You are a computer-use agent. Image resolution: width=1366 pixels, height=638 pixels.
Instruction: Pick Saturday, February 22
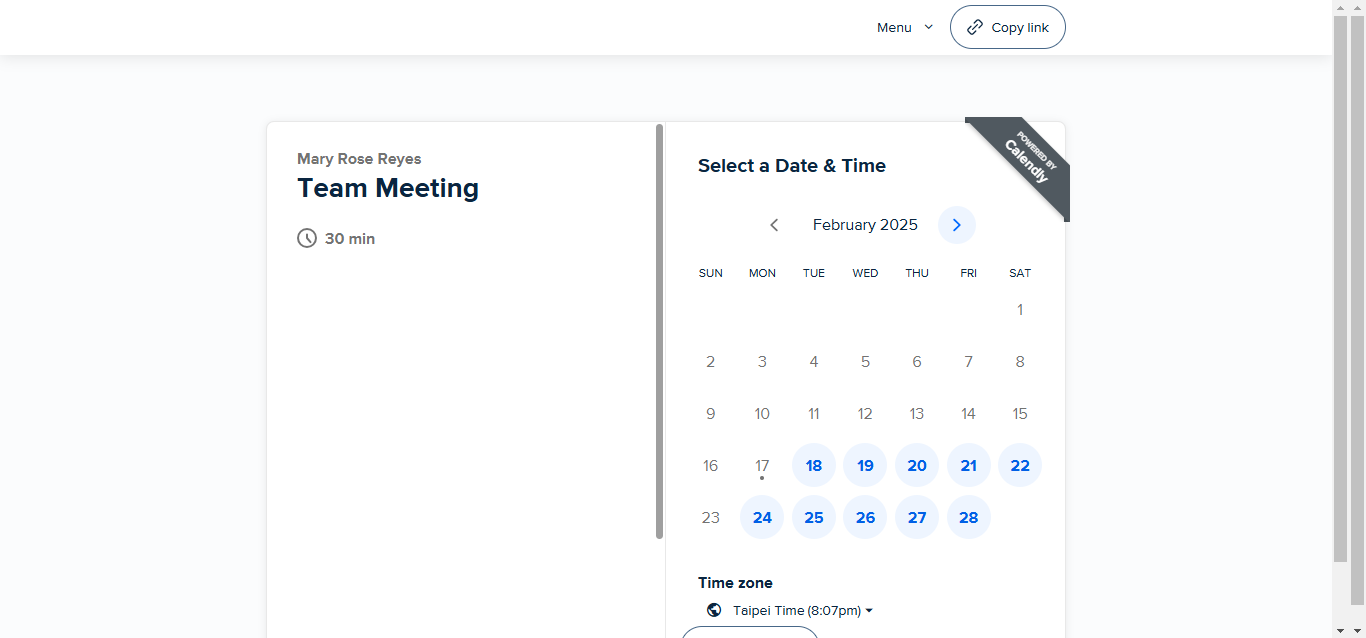click(1020, 465)
